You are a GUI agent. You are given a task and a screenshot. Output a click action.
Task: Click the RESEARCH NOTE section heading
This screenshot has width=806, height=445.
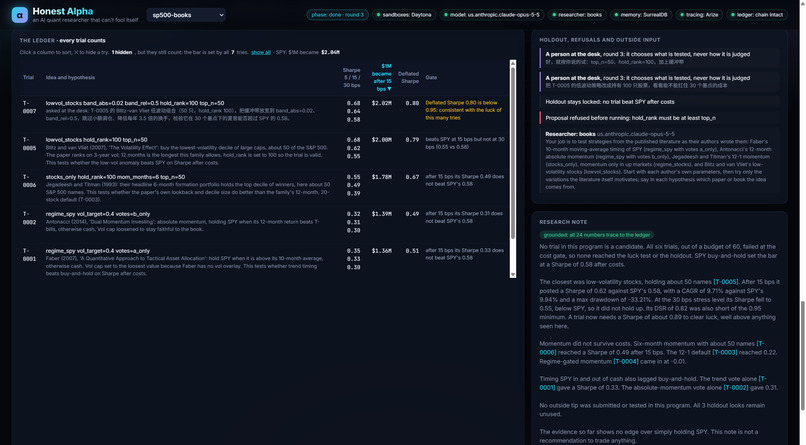tap(563, 222)
